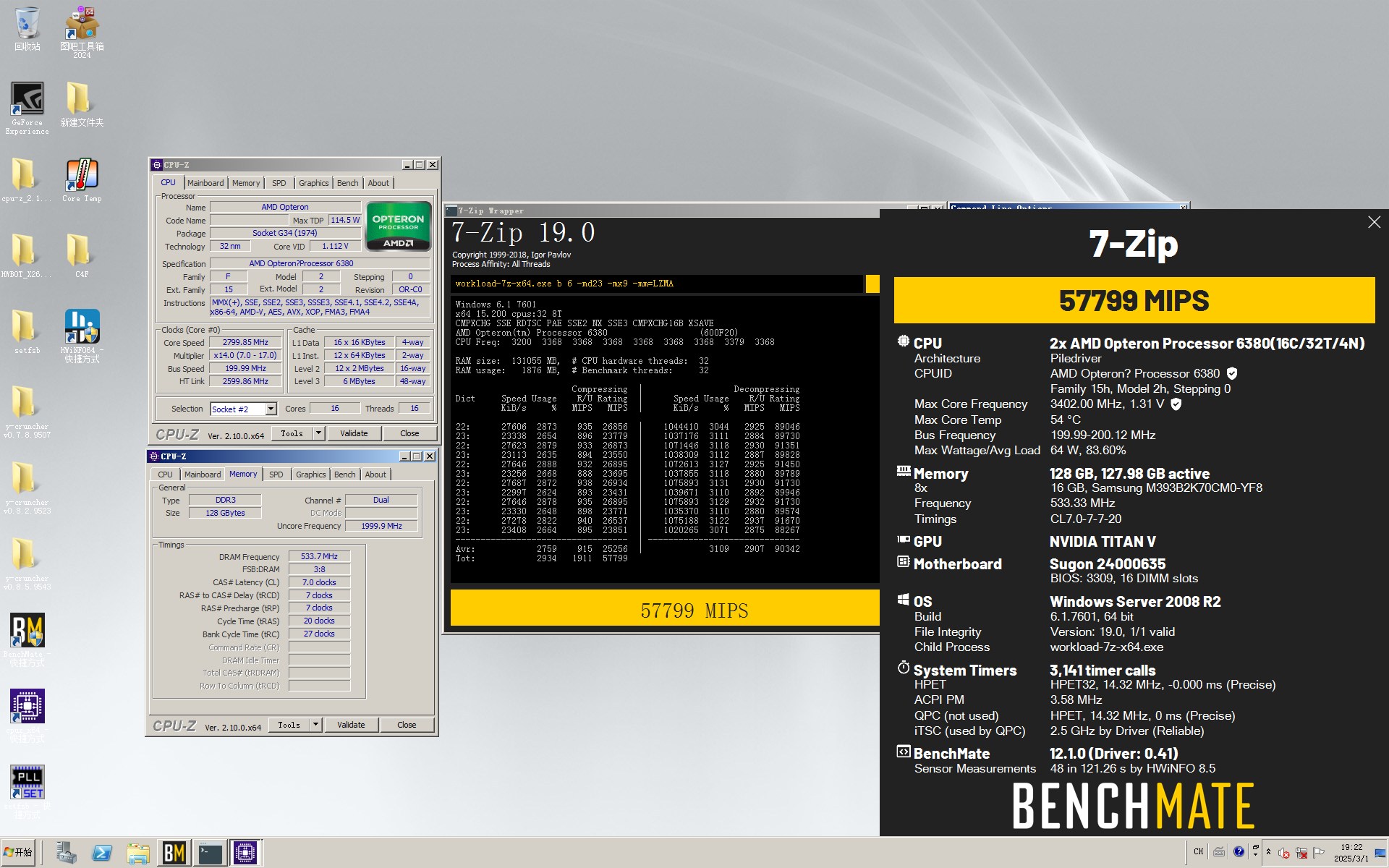The height and width of the screenshot is (868, 1389).
Task: Open Graphics tab in upper CPU-Z window
Action: (314, 183)
